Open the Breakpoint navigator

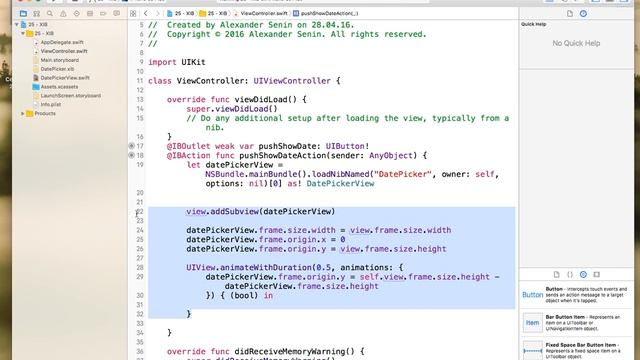(x=103, y=13)
